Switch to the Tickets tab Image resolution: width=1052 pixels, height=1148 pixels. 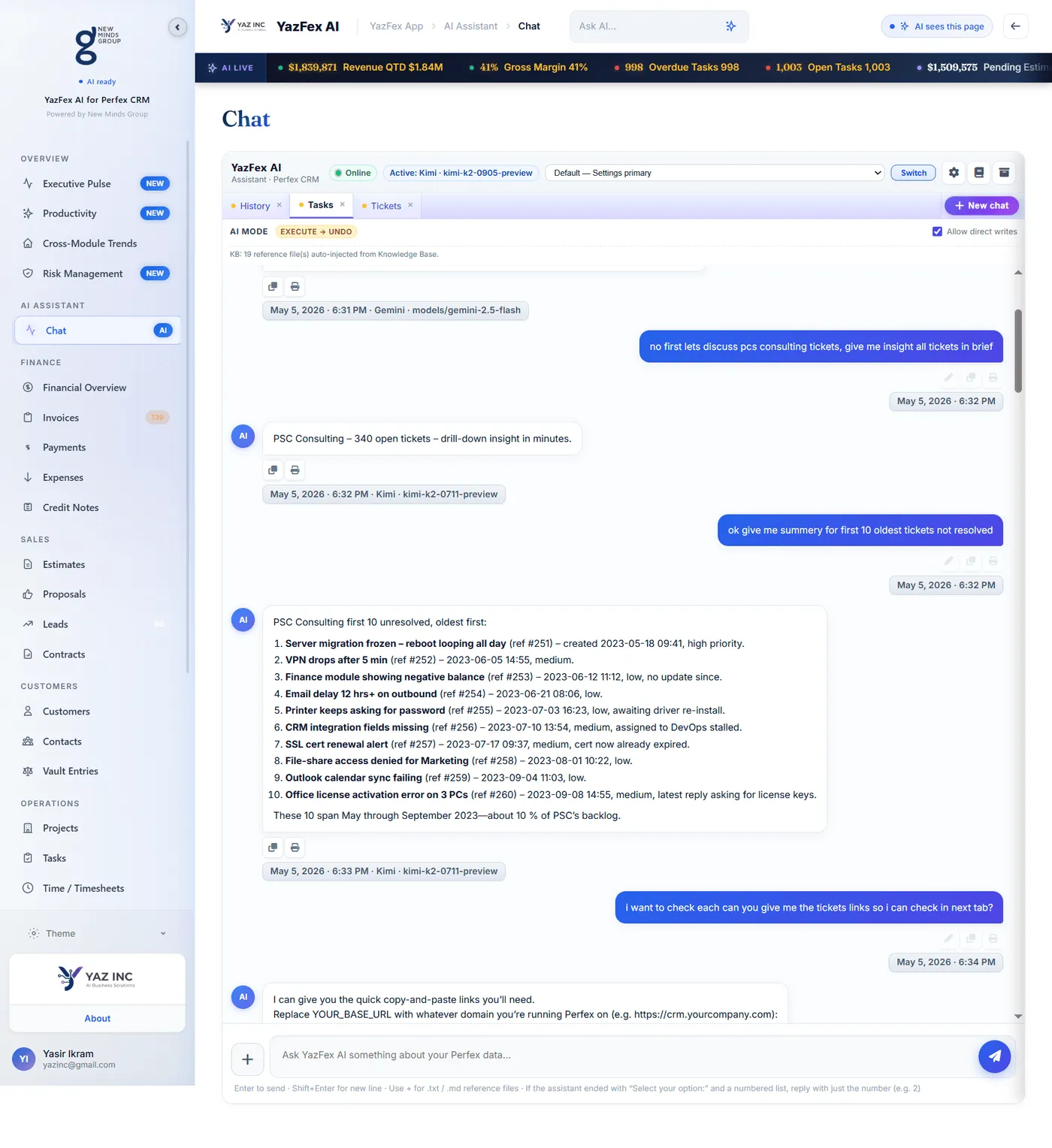click(x=385, y=206)
